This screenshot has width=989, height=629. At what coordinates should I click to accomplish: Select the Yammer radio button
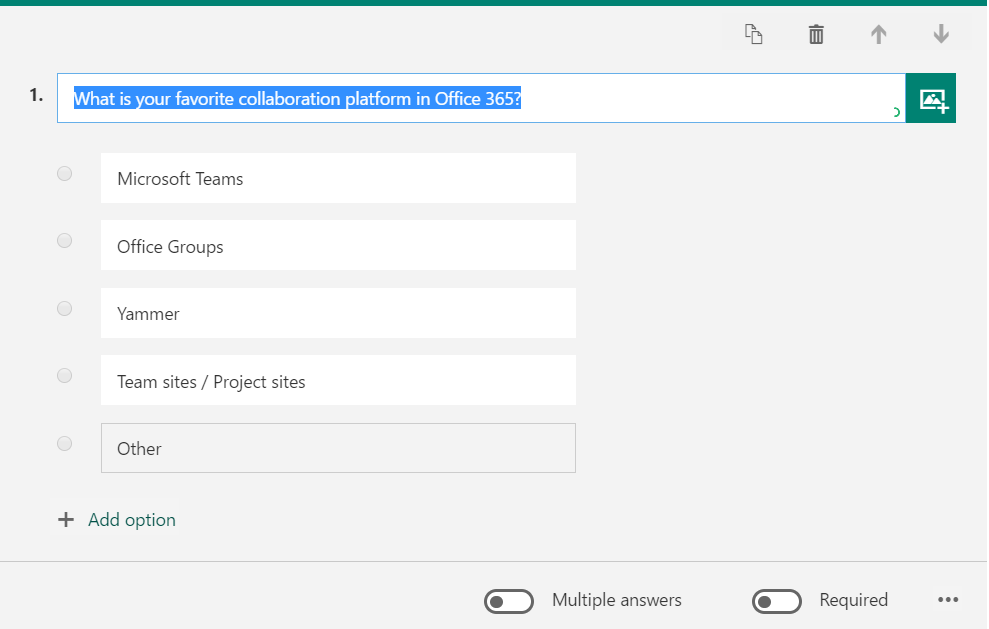[64, 309]
